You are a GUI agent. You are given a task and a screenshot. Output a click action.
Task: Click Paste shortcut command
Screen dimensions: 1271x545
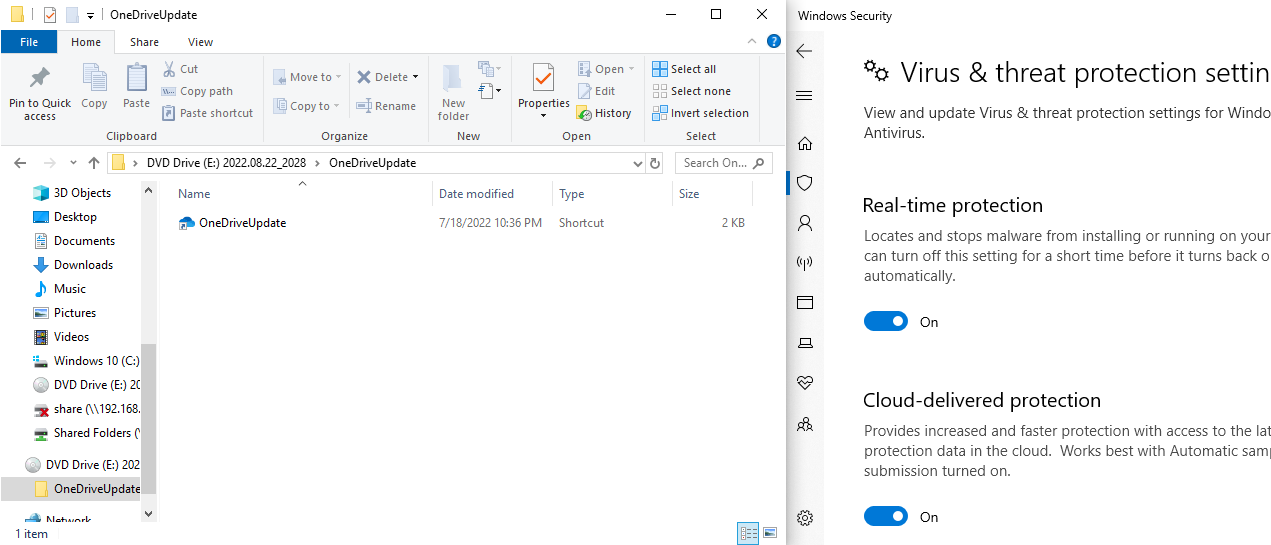pyautogui.click(x=207, y=113)
